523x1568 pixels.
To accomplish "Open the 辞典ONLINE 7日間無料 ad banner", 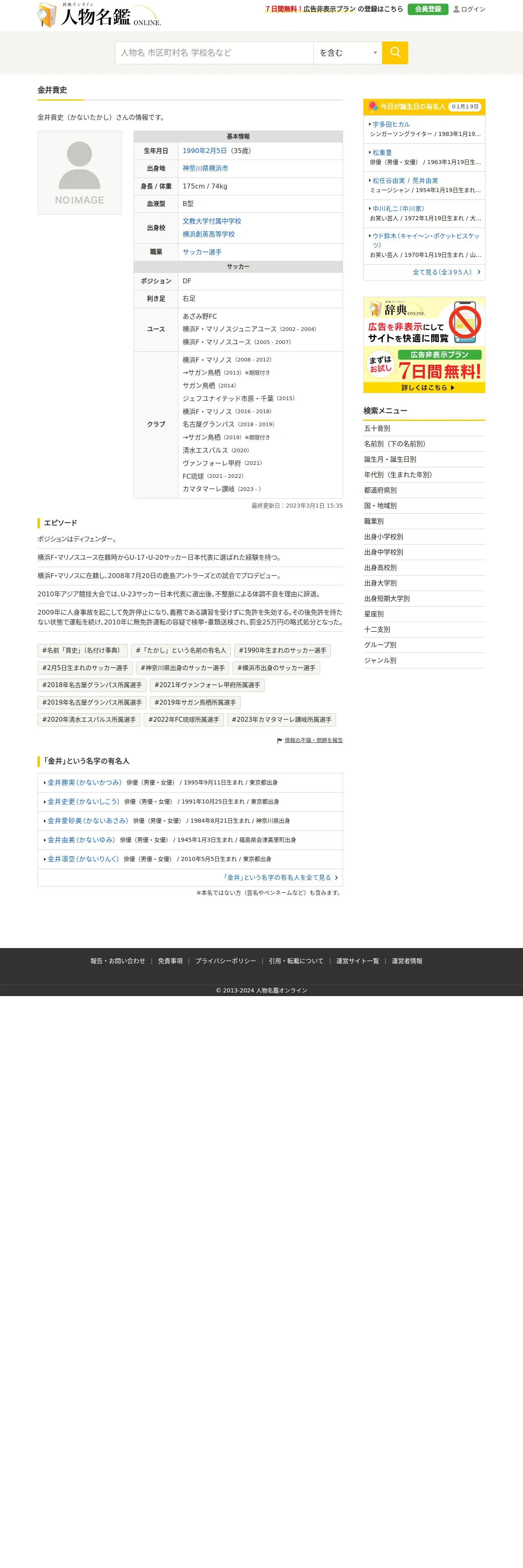I will [424, 345].
